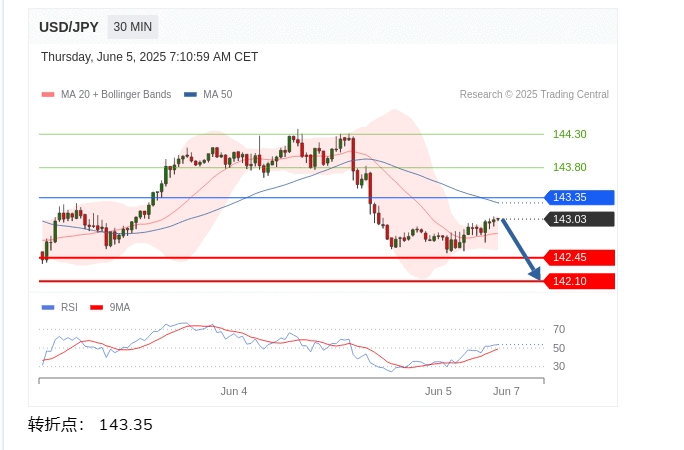Click the 9MA red legend swatch
The width and height of the screenshot is (684, 450).
point(96,307)
